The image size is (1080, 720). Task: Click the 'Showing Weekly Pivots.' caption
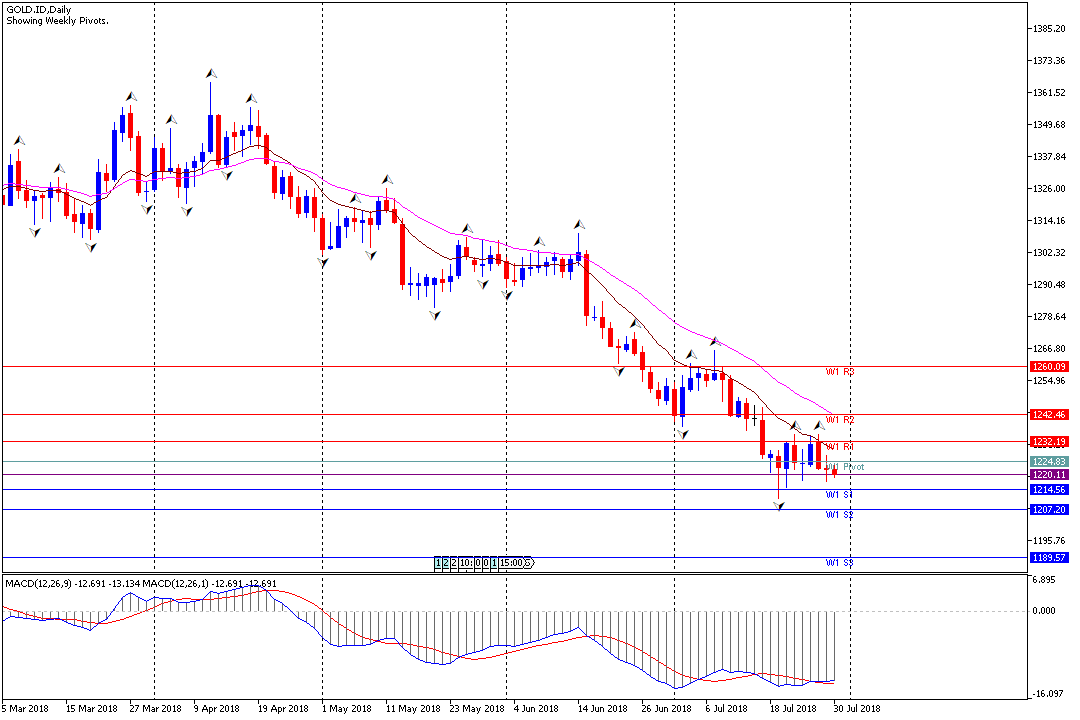coord(57,21)
